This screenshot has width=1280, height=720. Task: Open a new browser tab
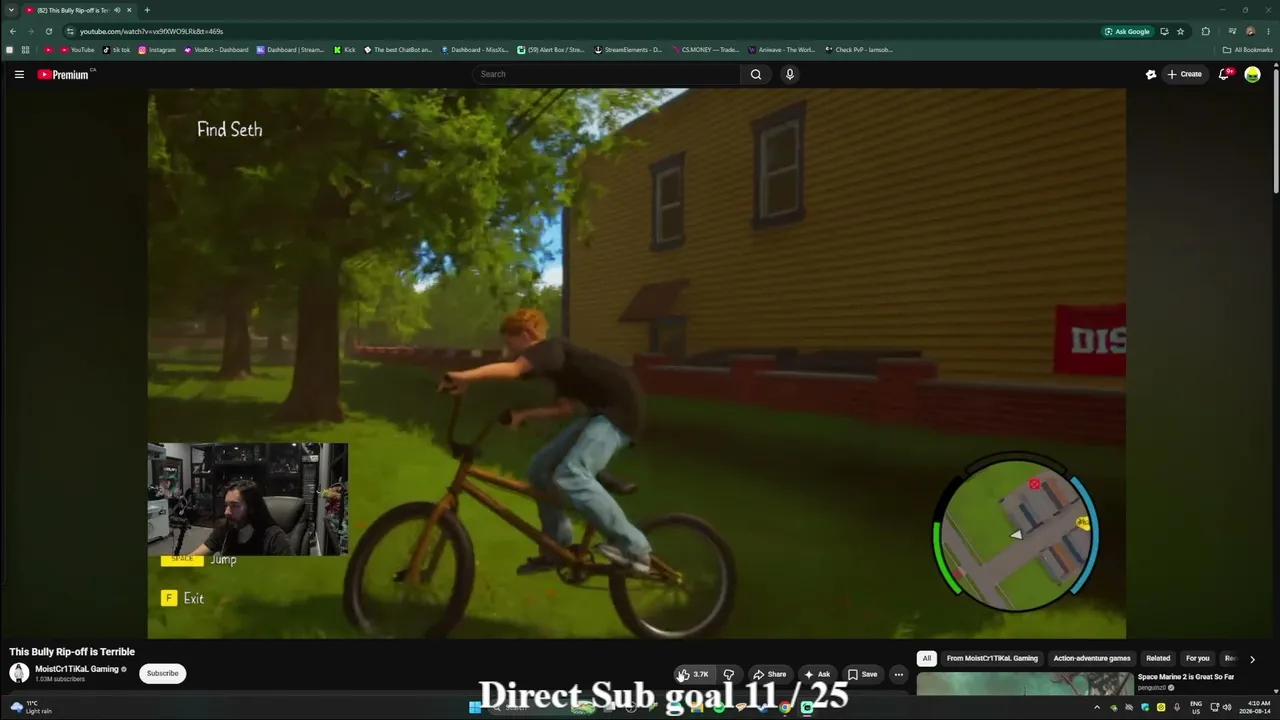pos(147,10)
